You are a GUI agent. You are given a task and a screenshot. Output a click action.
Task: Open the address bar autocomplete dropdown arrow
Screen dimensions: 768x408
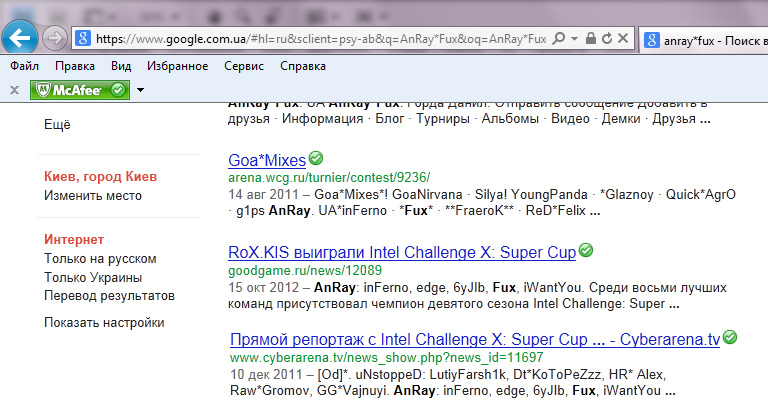coord(575,38)
